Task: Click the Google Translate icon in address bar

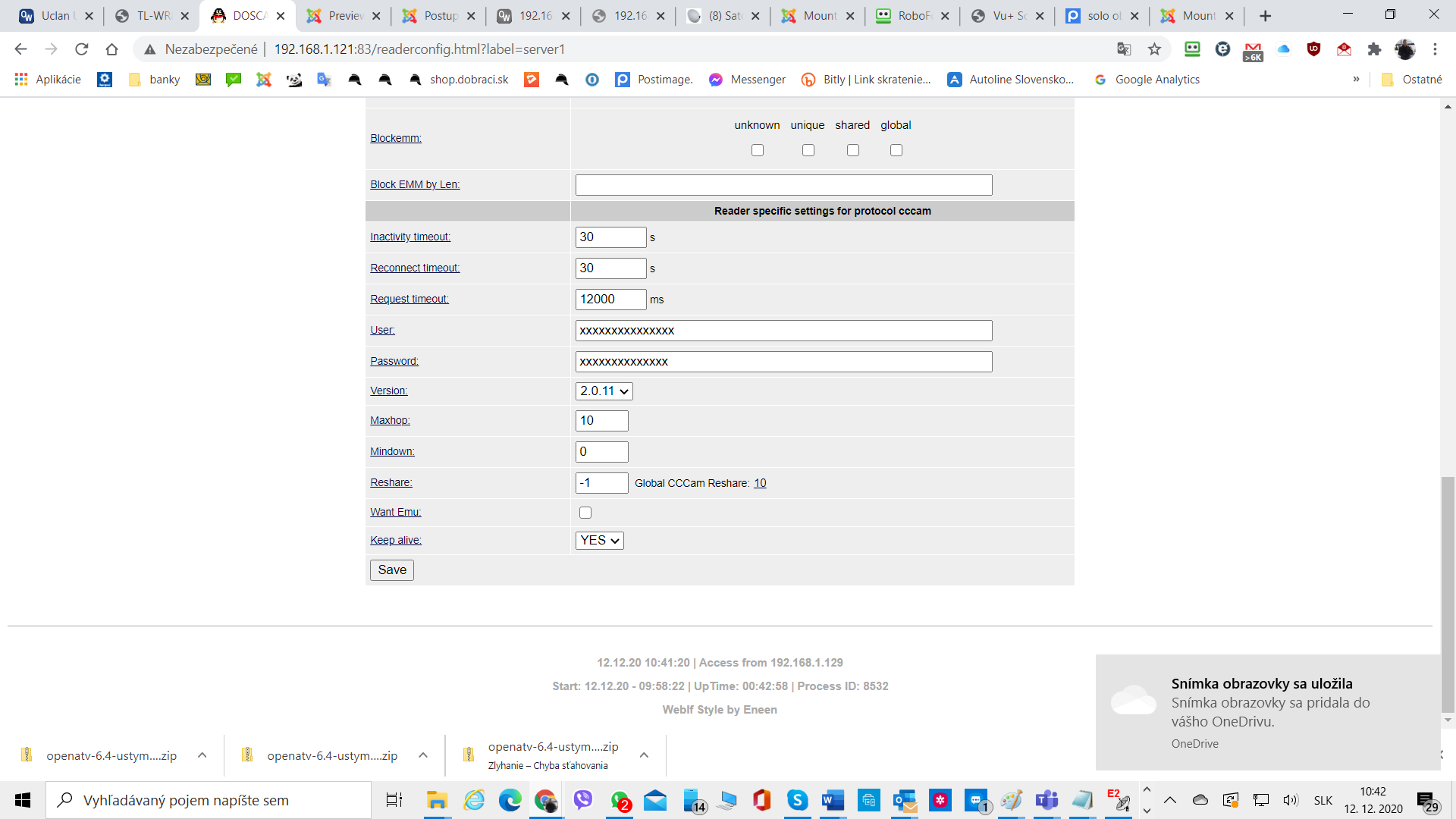Action: point(1124,49)
